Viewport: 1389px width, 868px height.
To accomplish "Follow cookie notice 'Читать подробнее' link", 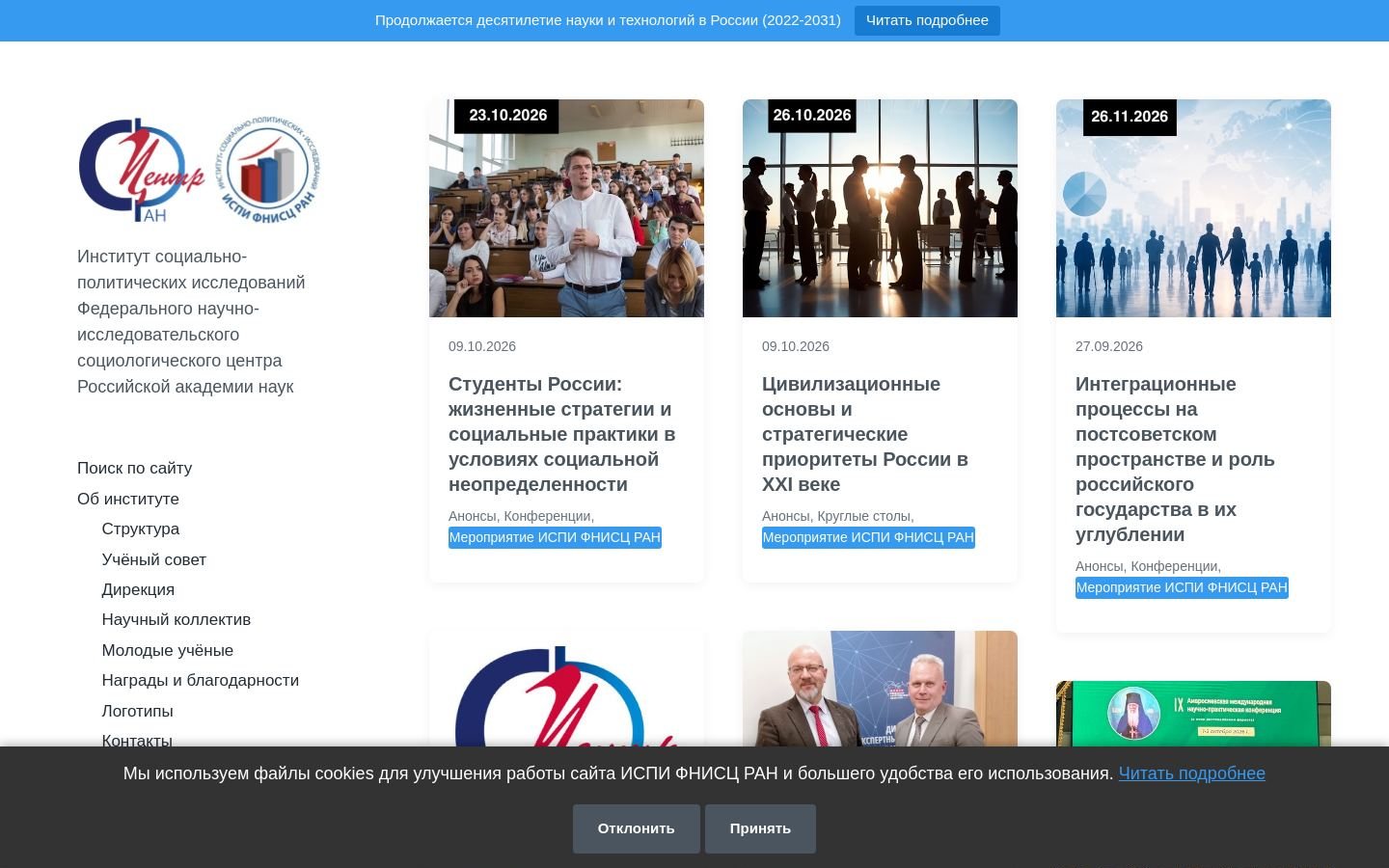I will [1191, 773].
